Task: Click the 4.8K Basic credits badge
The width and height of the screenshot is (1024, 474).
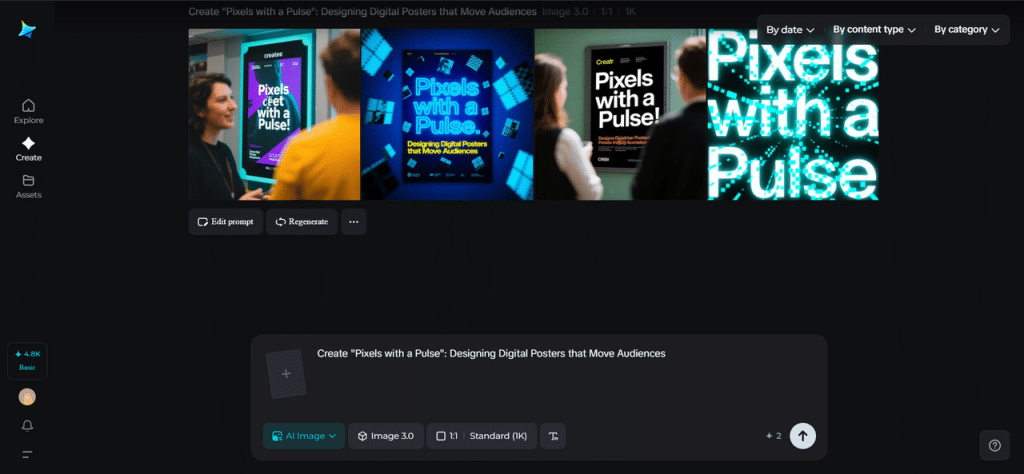Action: tap(27, 360)
